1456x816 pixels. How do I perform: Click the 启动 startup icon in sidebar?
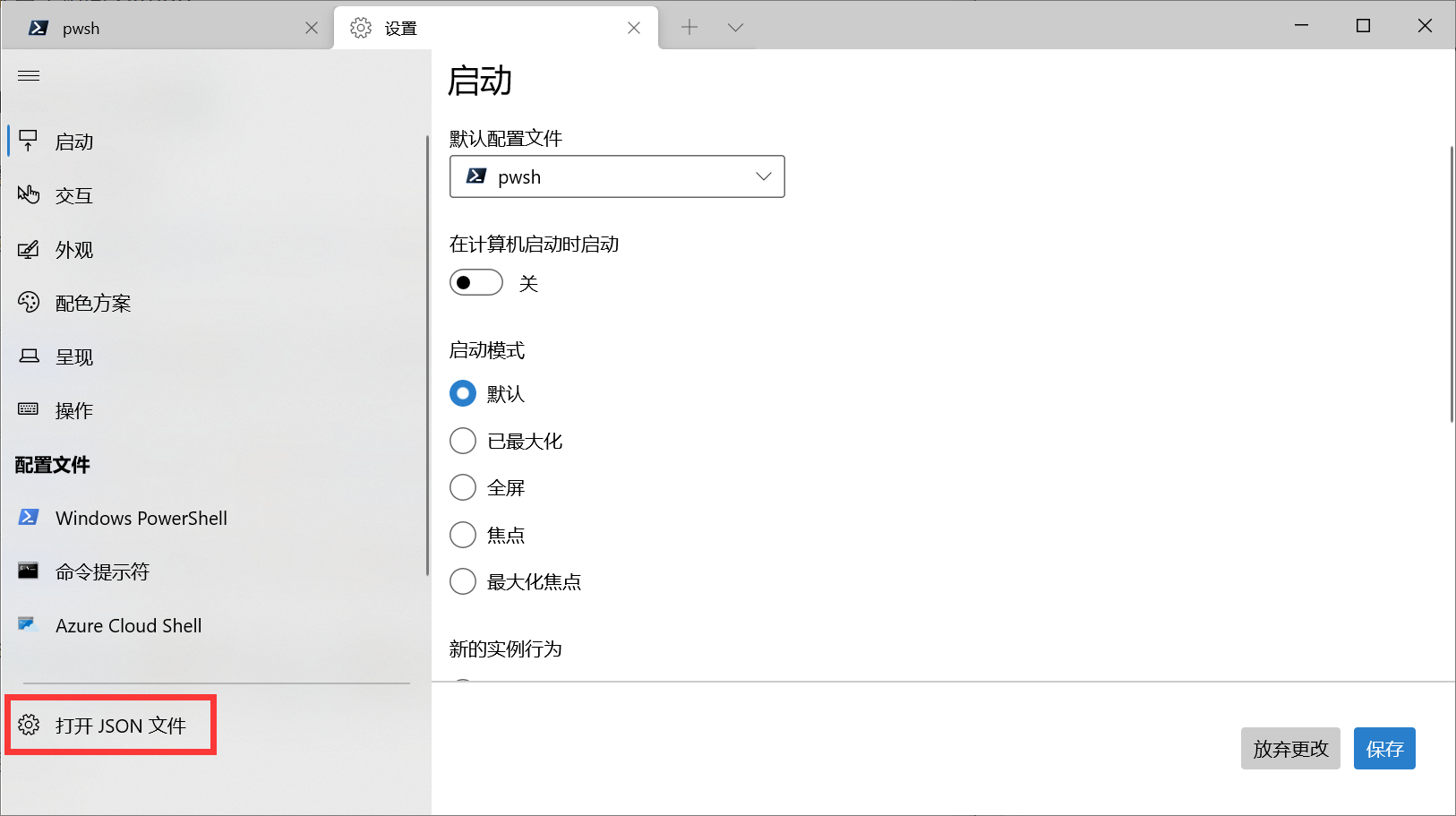(29, 141)
